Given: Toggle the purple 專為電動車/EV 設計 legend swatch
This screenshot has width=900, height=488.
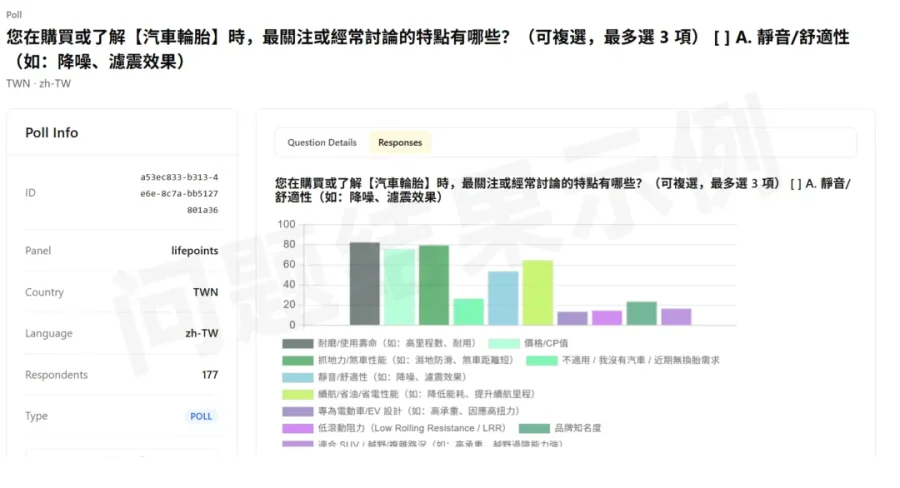Looking at the screenshot, I should (x=297, y=411).
